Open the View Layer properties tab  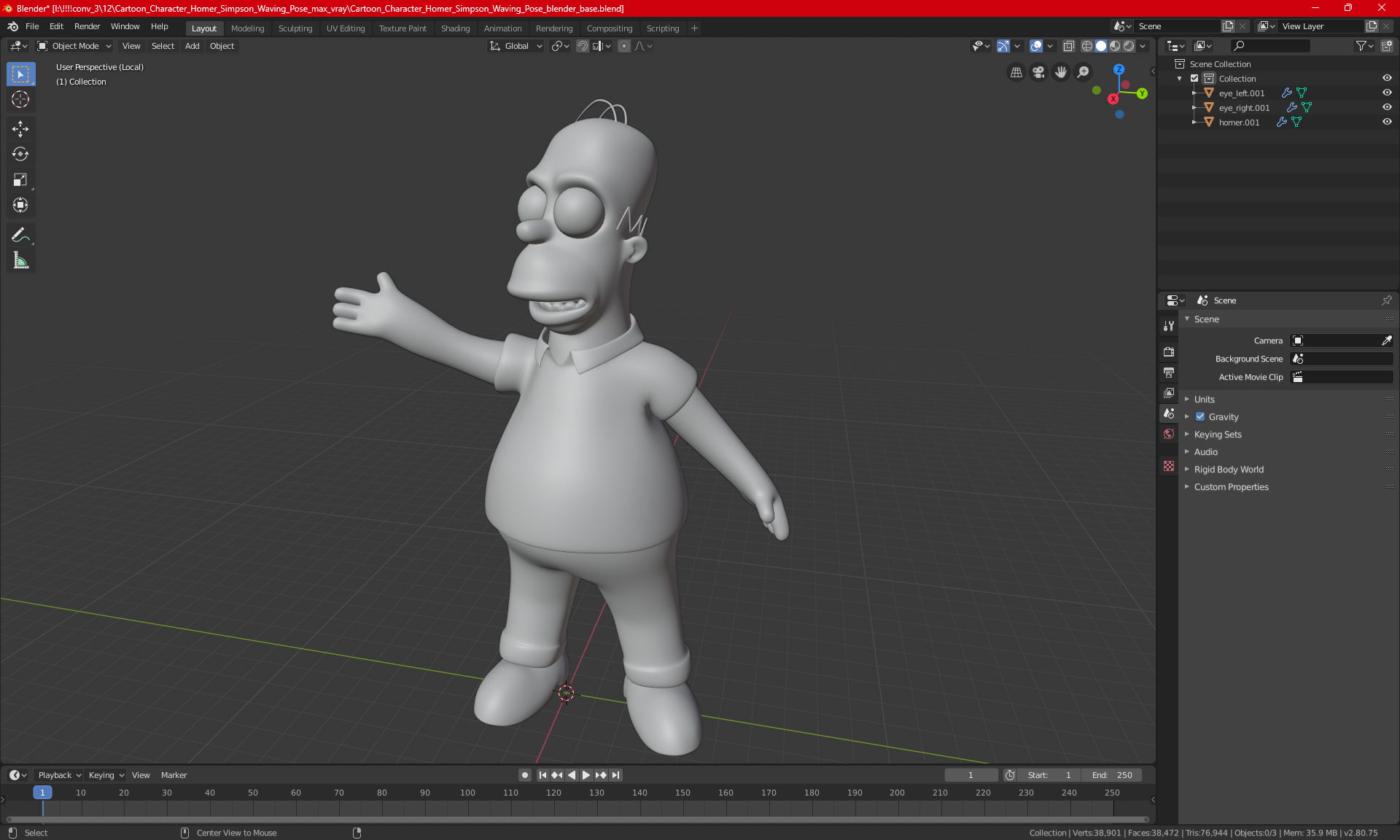(1169, 393)
